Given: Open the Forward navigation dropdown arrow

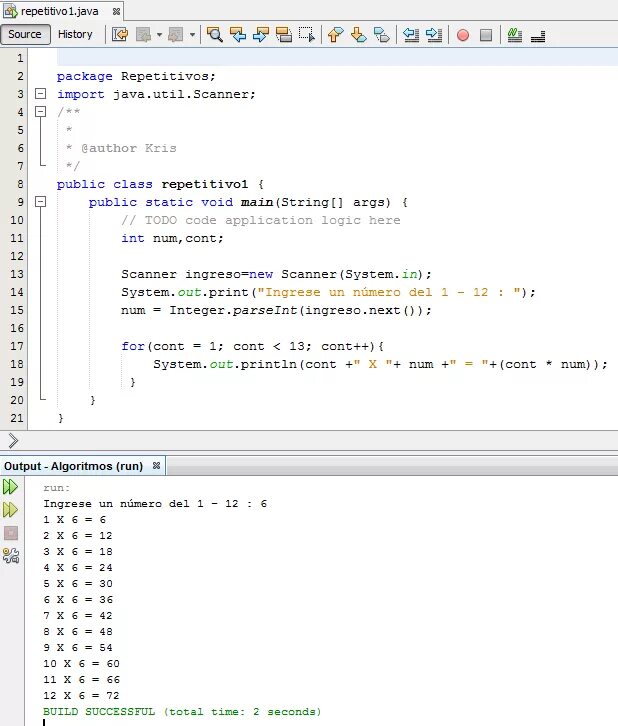Looking at the screenshot, I should pos(192,35).
